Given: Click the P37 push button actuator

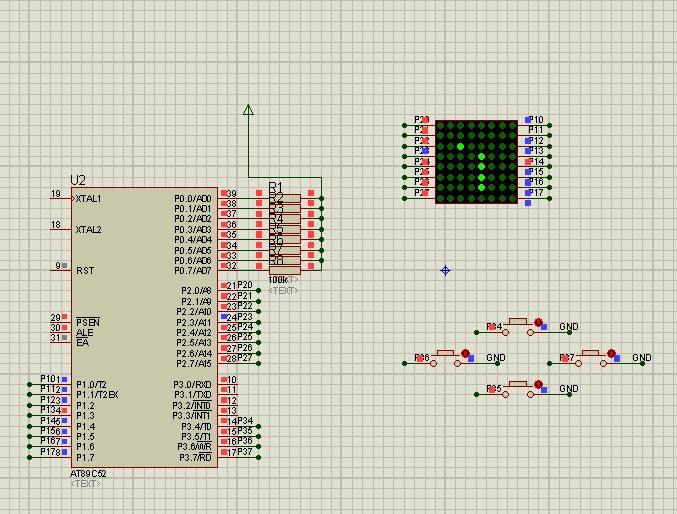Looking at the screenshot, I should (x=590, y=353).
